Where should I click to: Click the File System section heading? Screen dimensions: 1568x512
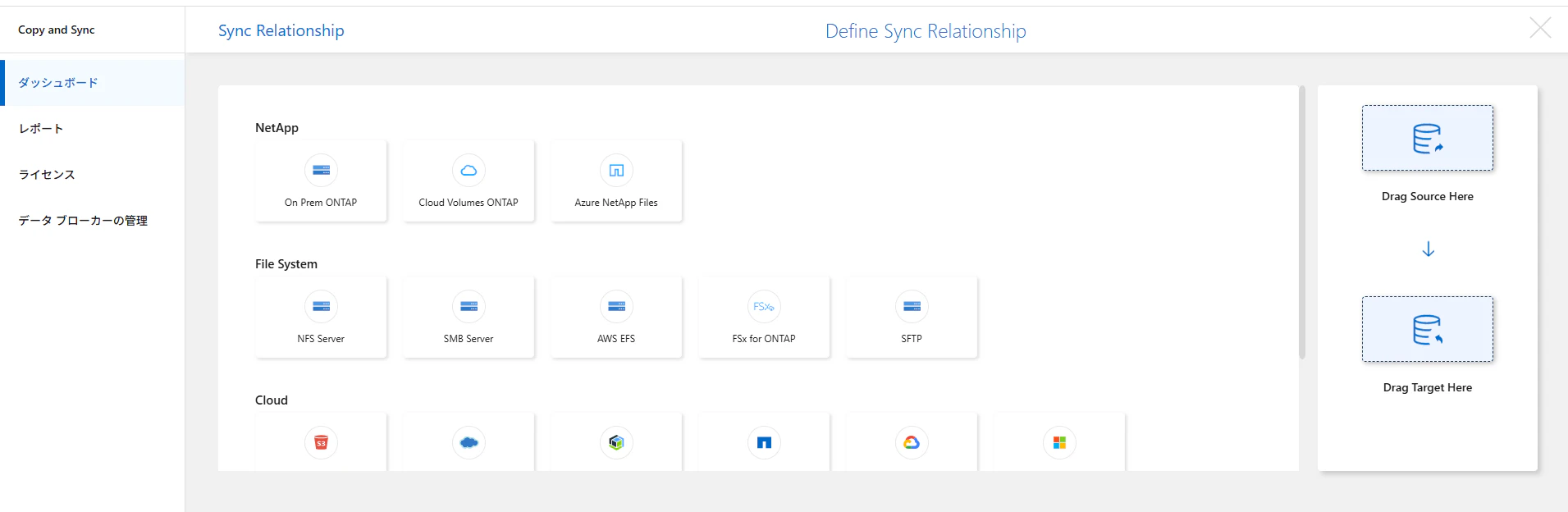(286, 264)
